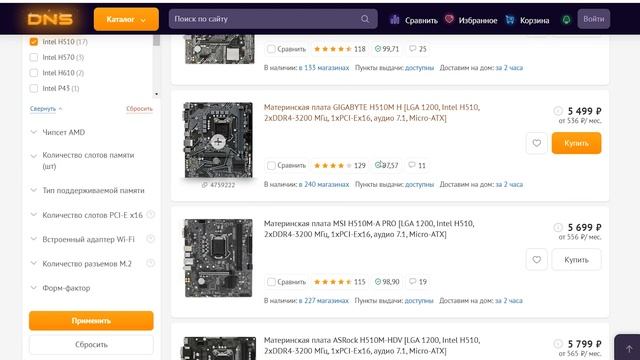
Task: Check the Intel P43 filter
Action: coord(34,88)
